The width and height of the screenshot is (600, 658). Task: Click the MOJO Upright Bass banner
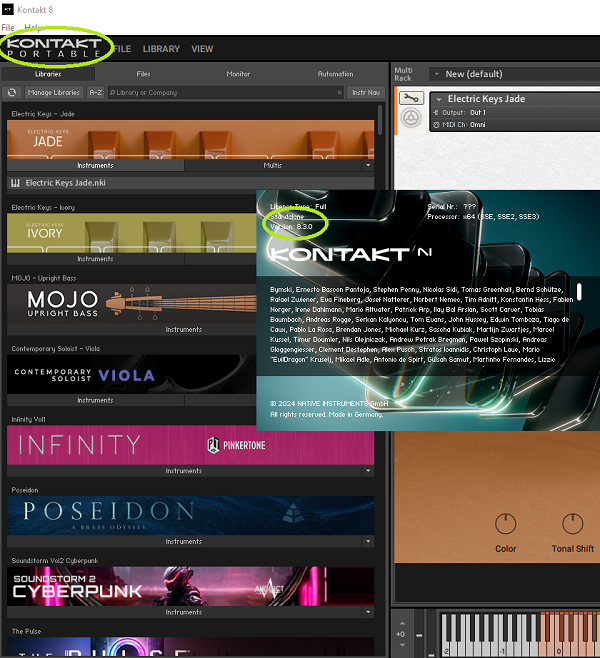click(131, 303)
